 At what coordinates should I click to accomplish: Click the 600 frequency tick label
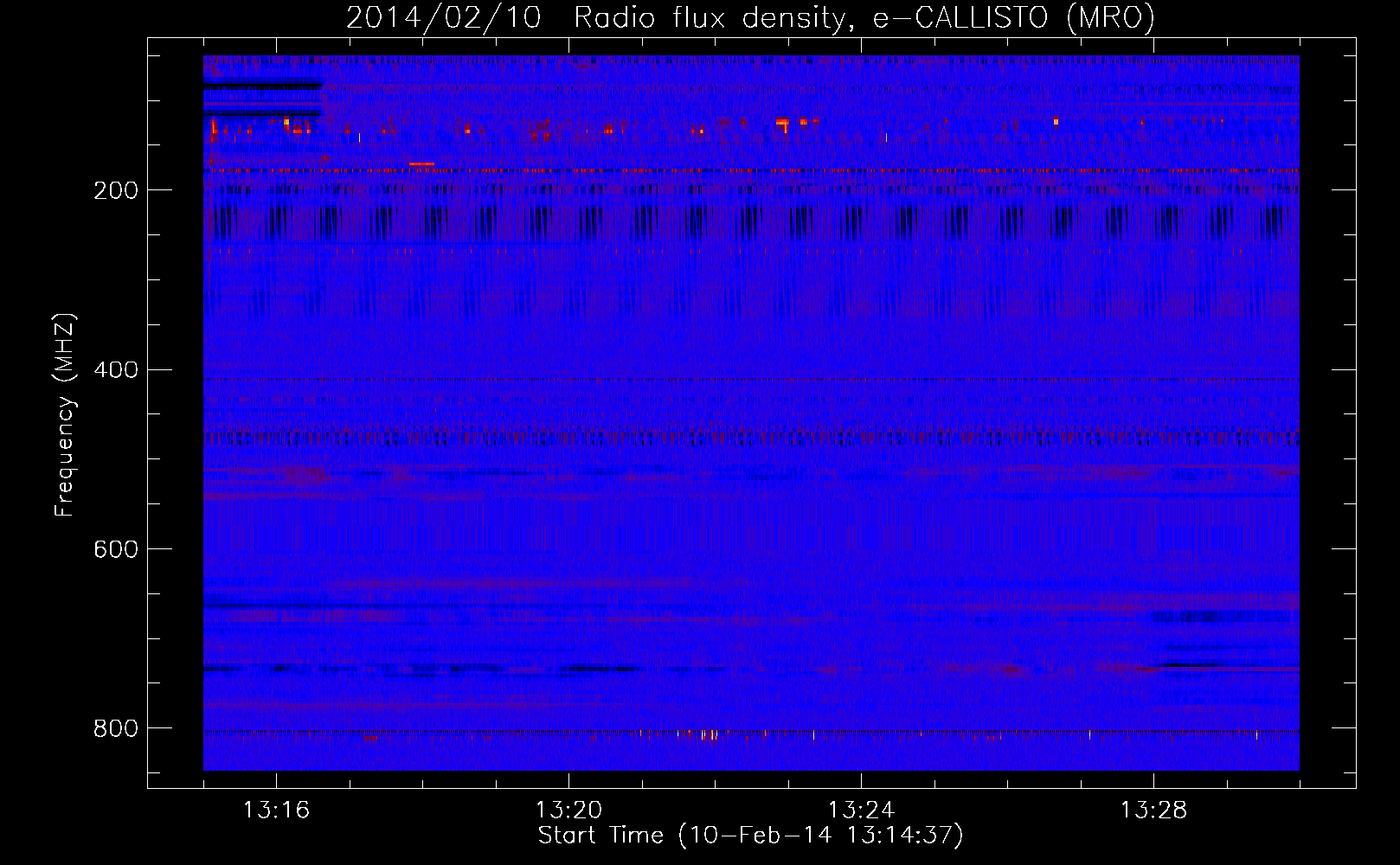tap(116, 549)
